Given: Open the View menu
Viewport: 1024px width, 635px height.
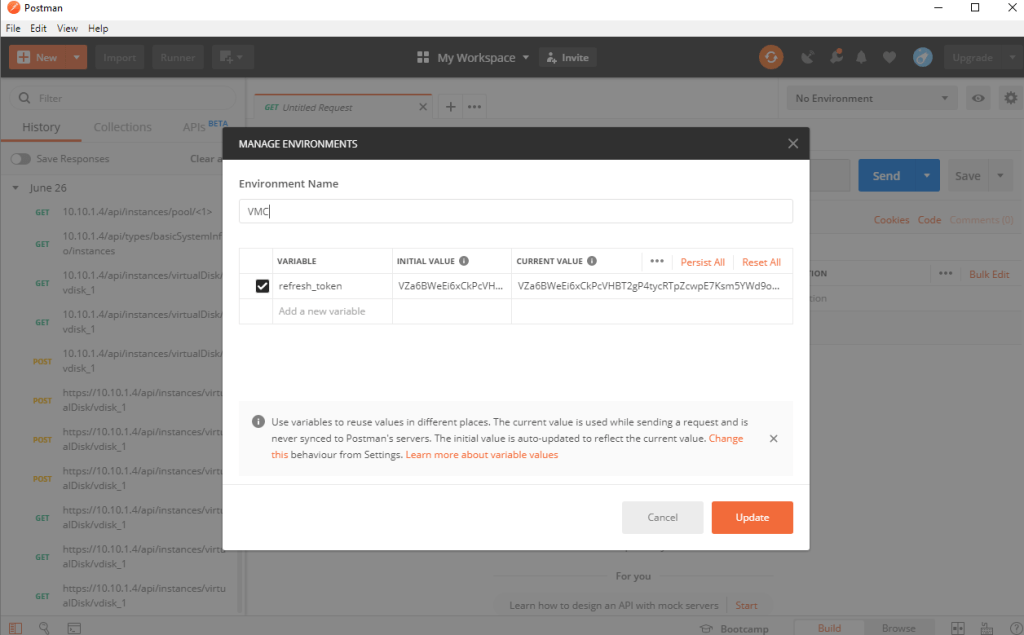Looking at the screenshot, I should (x=67, y=28).
